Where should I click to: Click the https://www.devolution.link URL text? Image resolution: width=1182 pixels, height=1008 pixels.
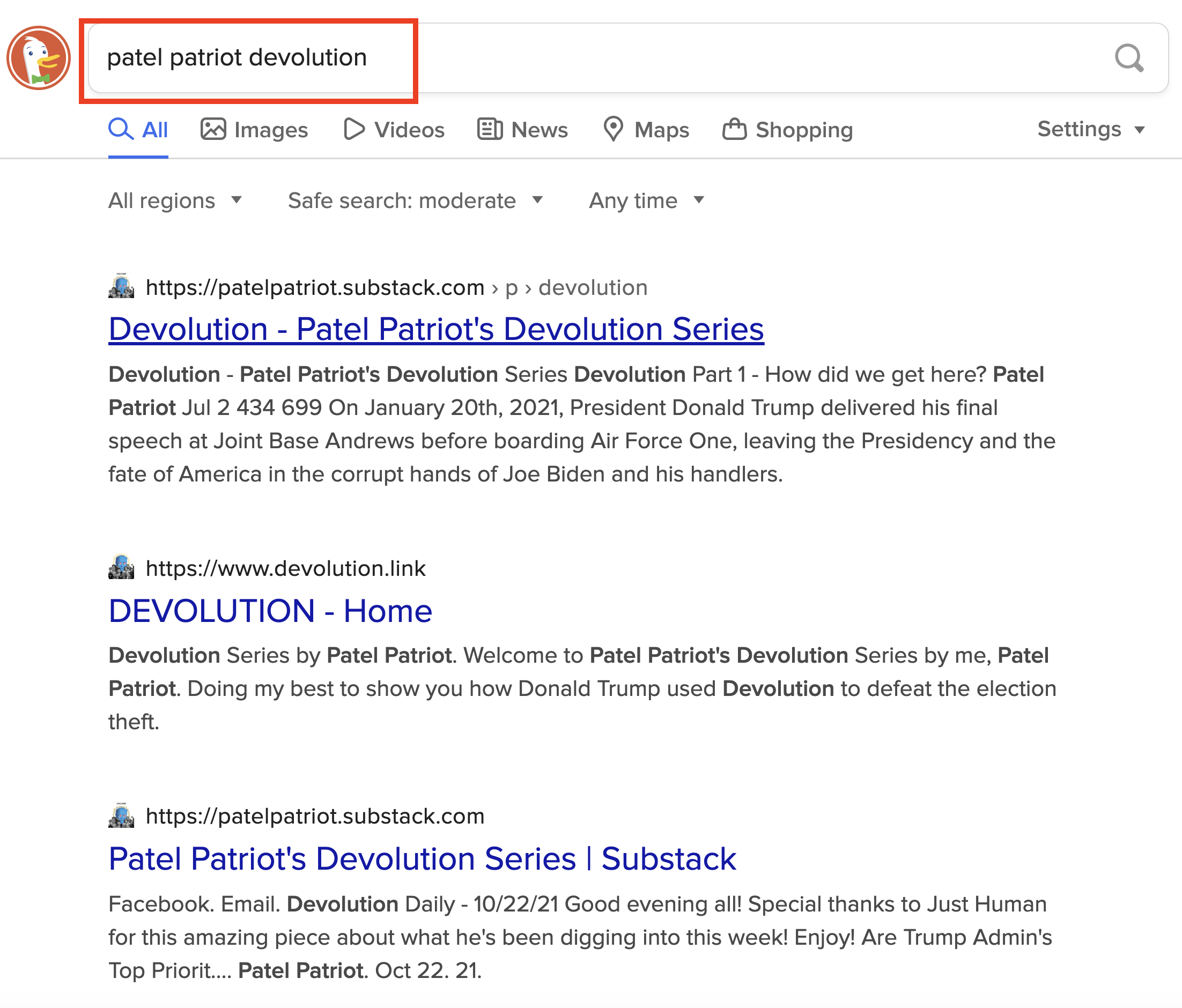[286, 568]
